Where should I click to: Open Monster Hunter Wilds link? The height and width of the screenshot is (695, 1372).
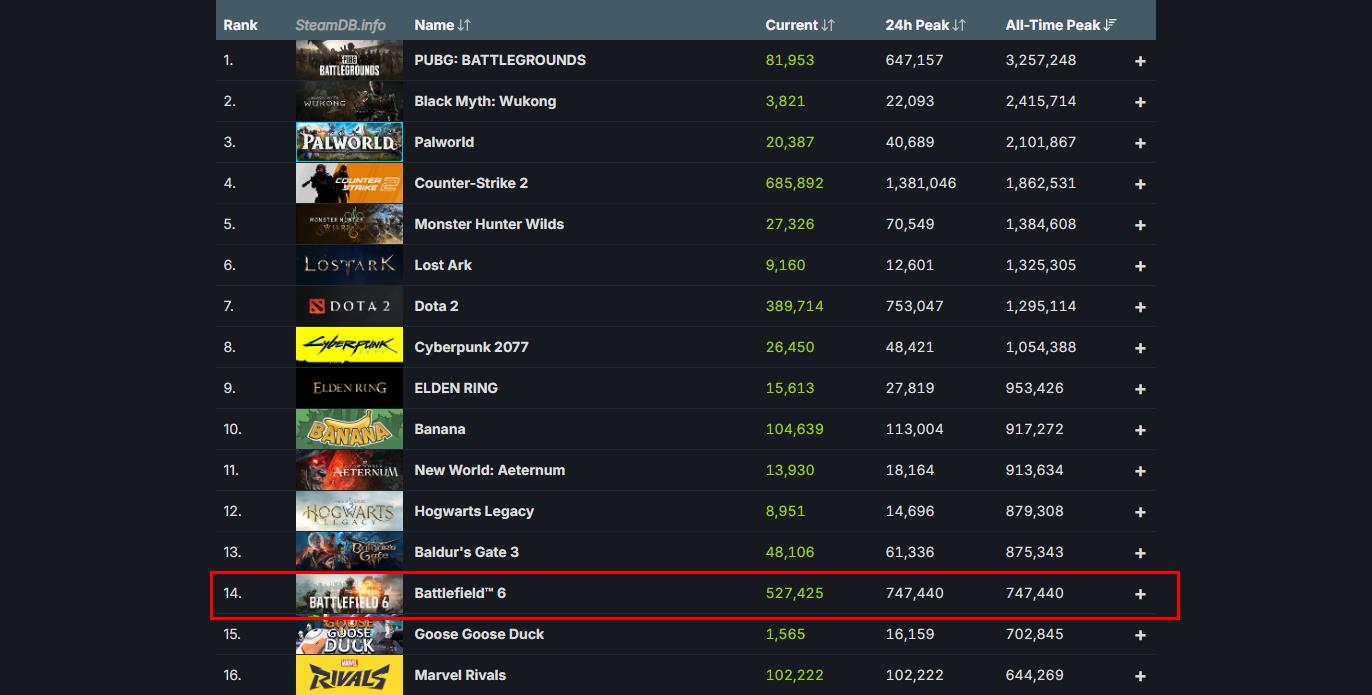(x=489, y=224)
